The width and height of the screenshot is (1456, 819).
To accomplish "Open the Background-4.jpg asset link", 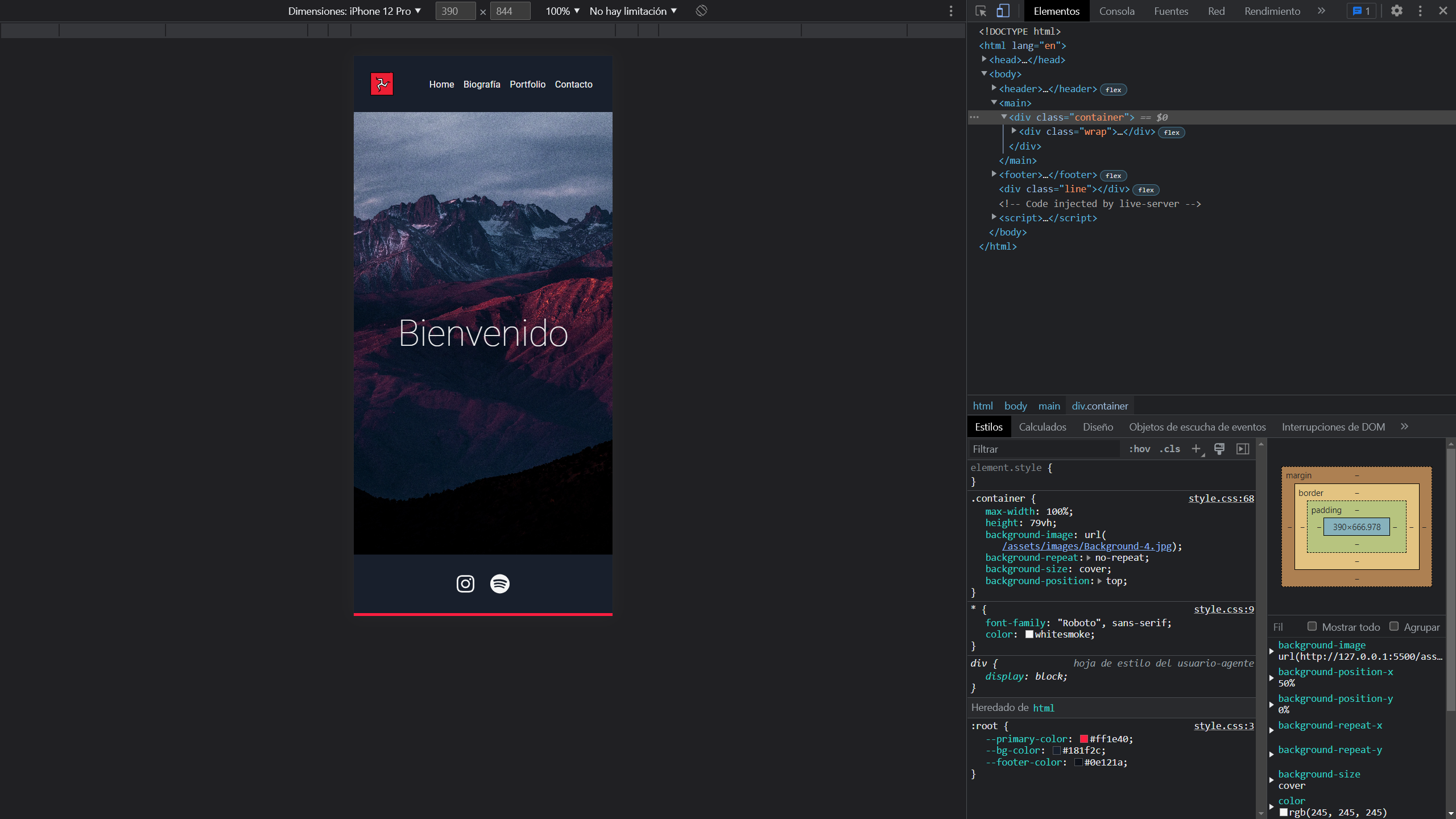I will [x=1087, y=546].
